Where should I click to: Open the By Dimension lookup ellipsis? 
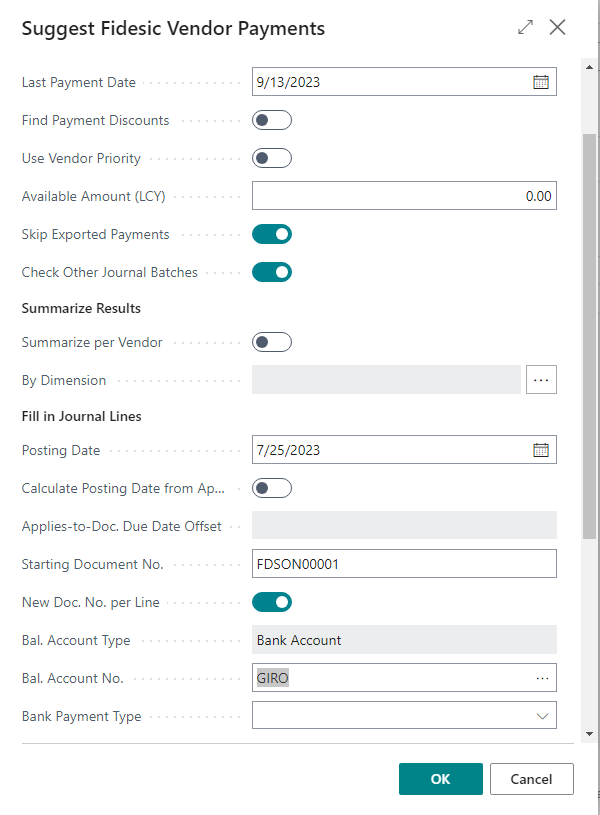[x=541, y=379]
